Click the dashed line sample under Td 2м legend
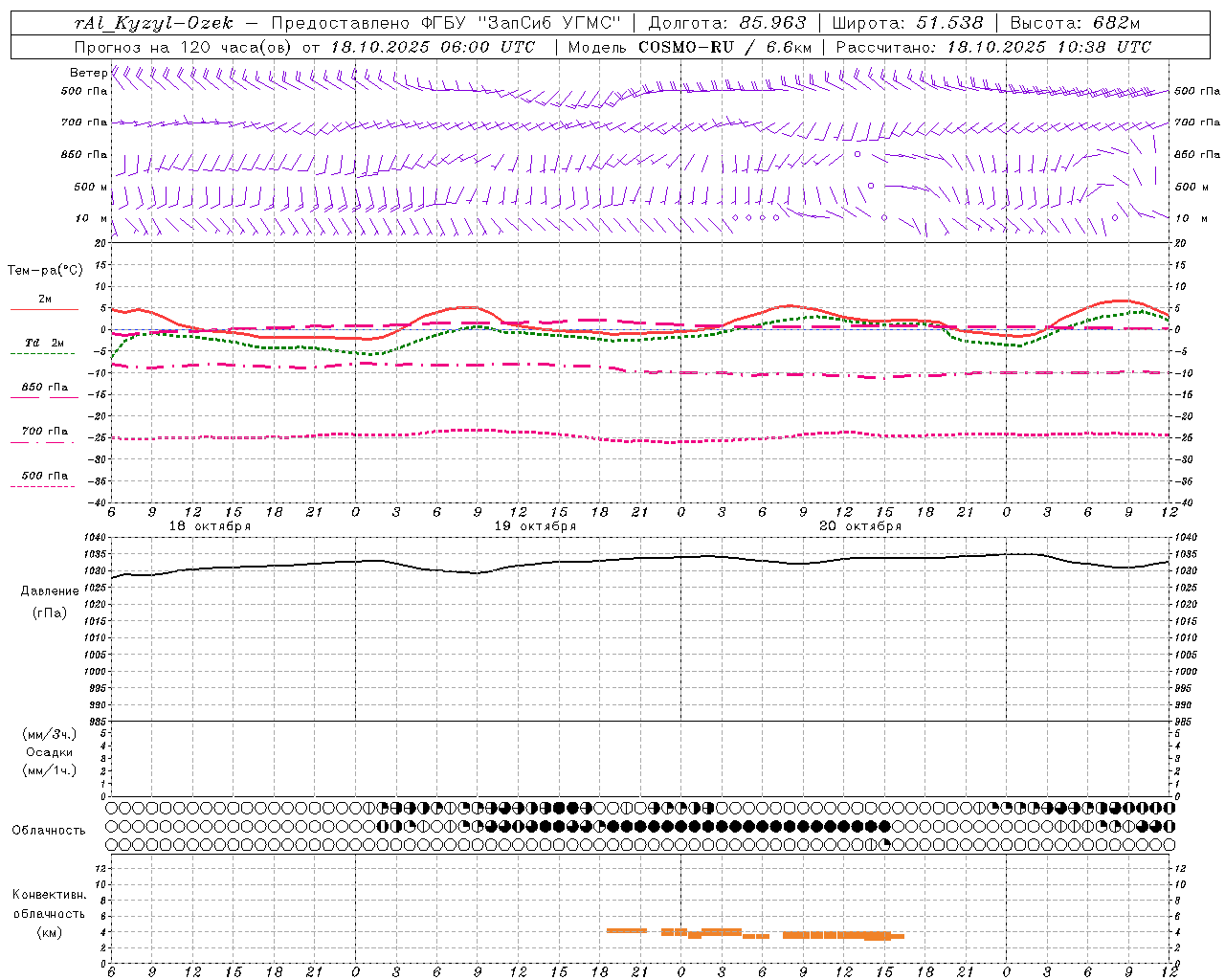The image size is (1225, 980). coord(42,353)
